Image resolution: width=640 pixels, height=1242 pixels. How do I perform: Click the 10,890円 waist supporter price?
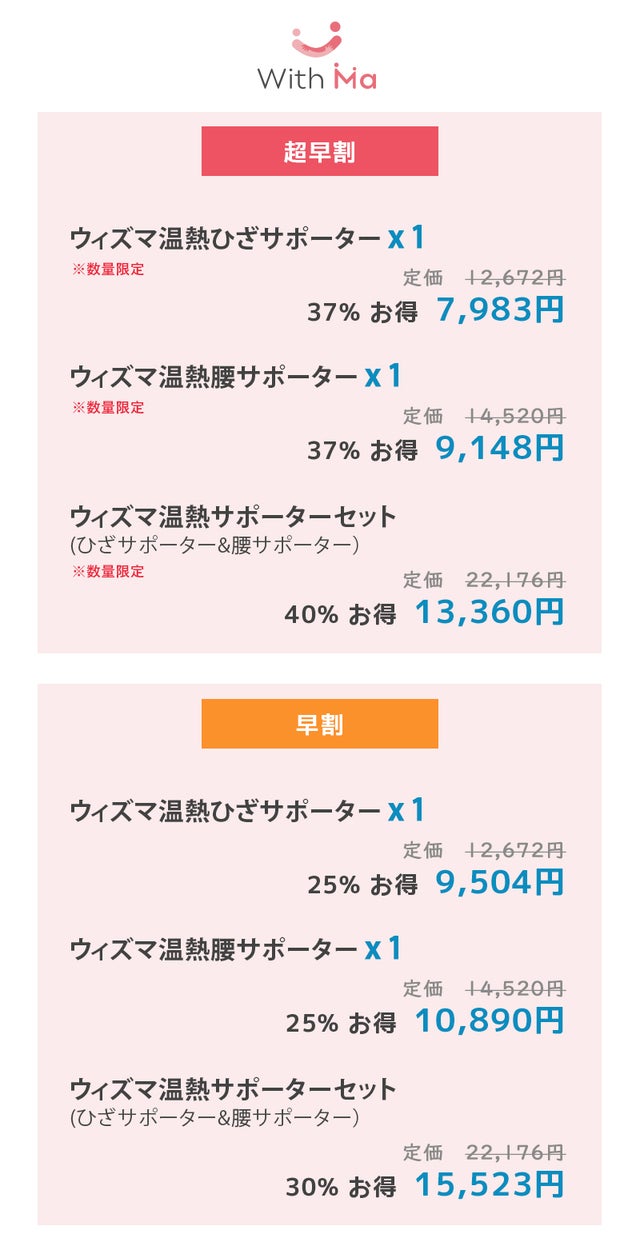tap(489, 1021)
